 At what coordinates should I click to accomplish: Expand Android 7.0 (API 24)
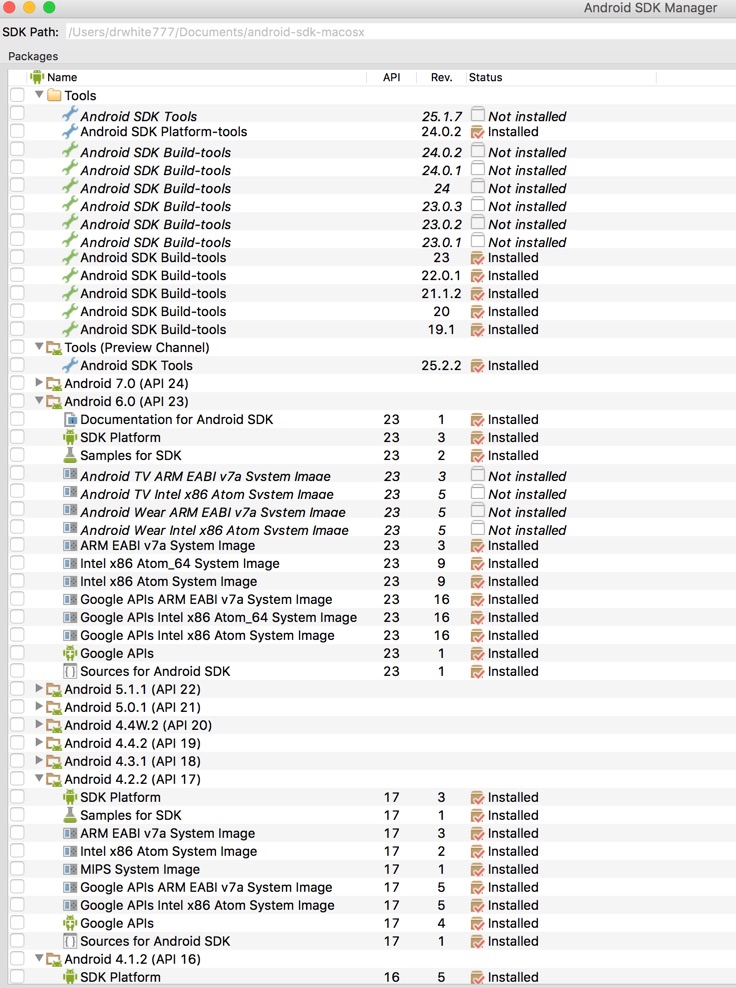tap(39, 382)
